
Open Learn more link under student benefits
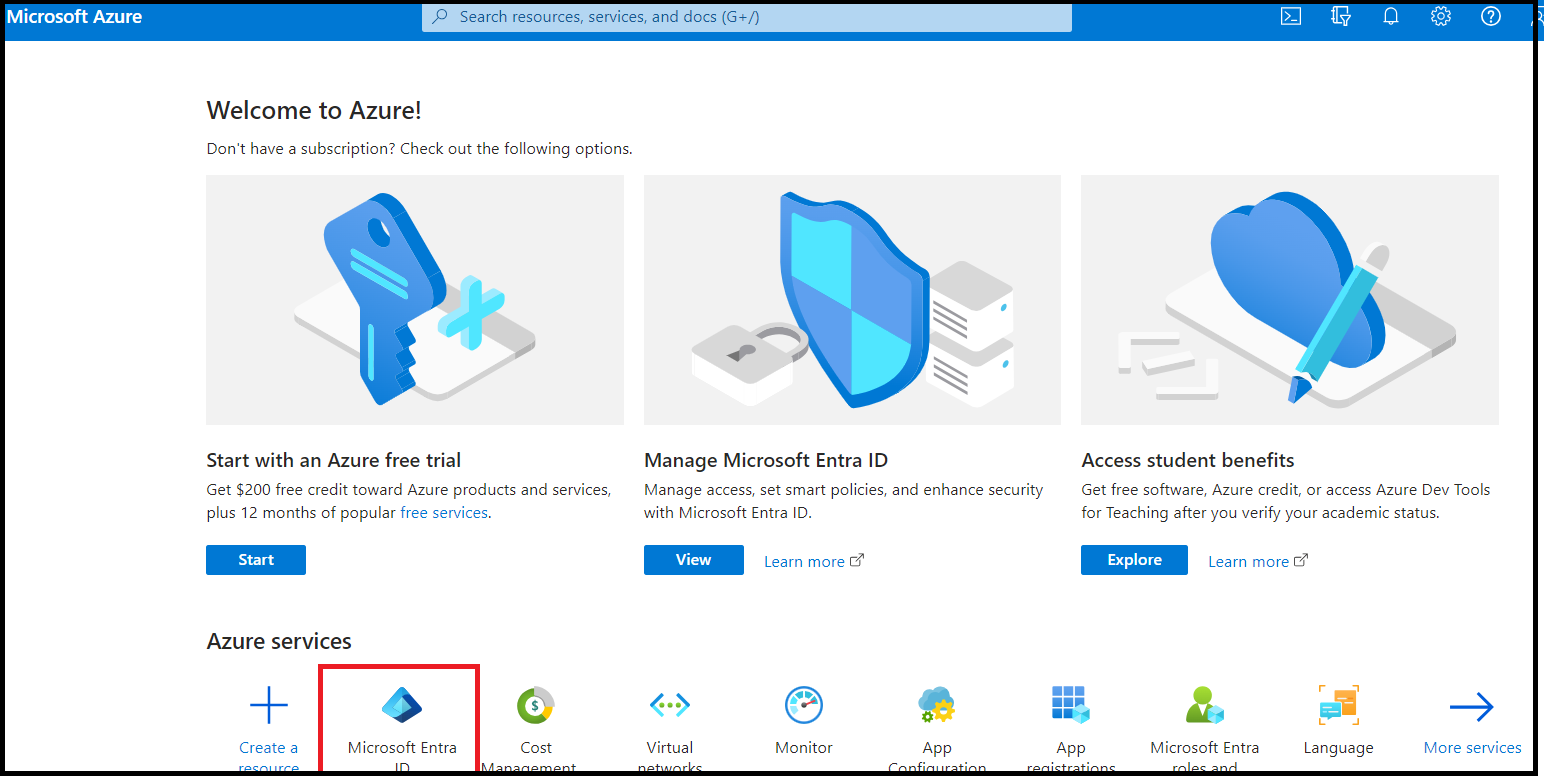[1257, 561]
